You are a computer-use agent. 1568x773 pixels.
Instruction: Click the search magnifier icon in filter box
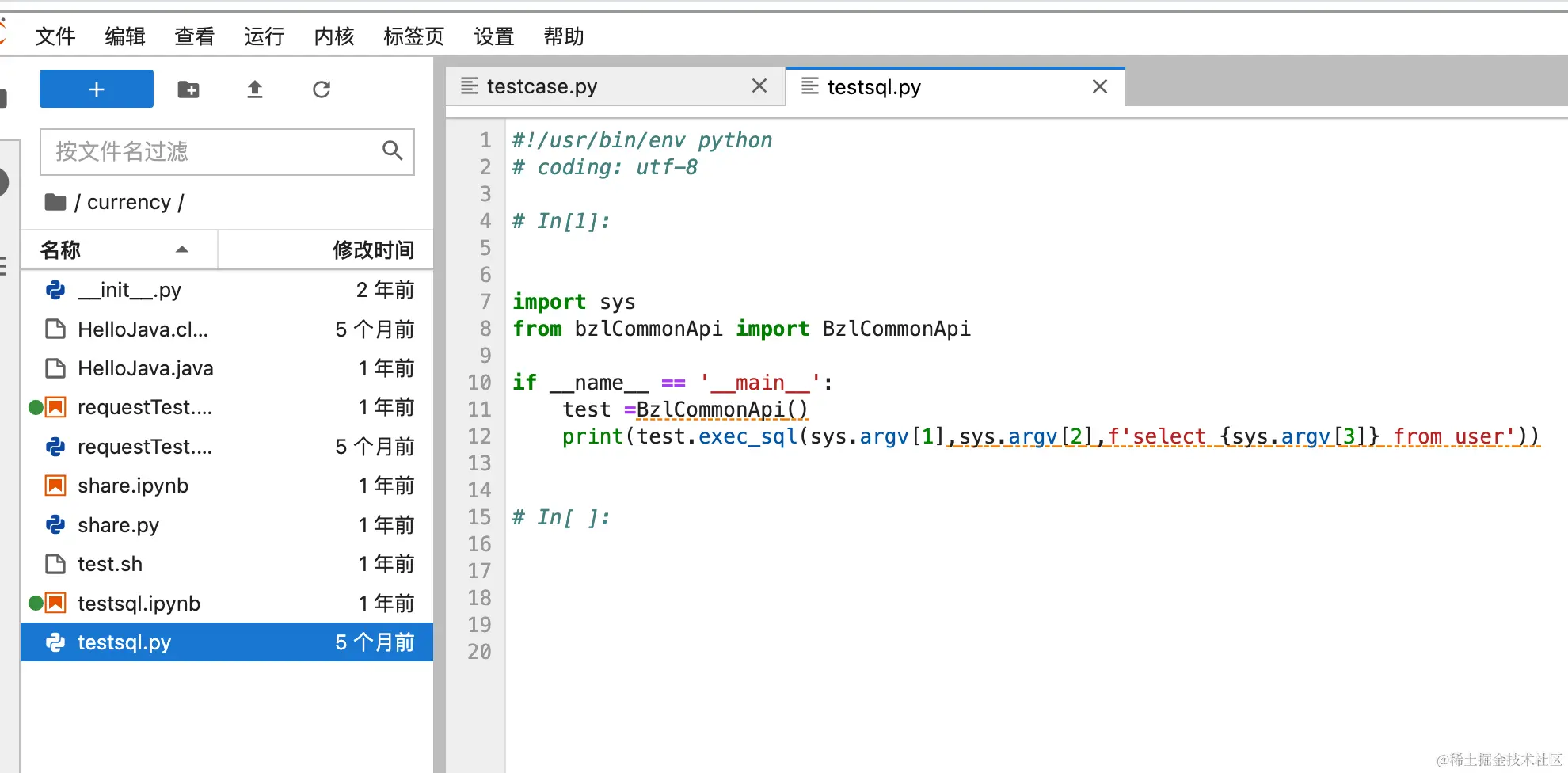pyautogui.click(x=392, y=150)
